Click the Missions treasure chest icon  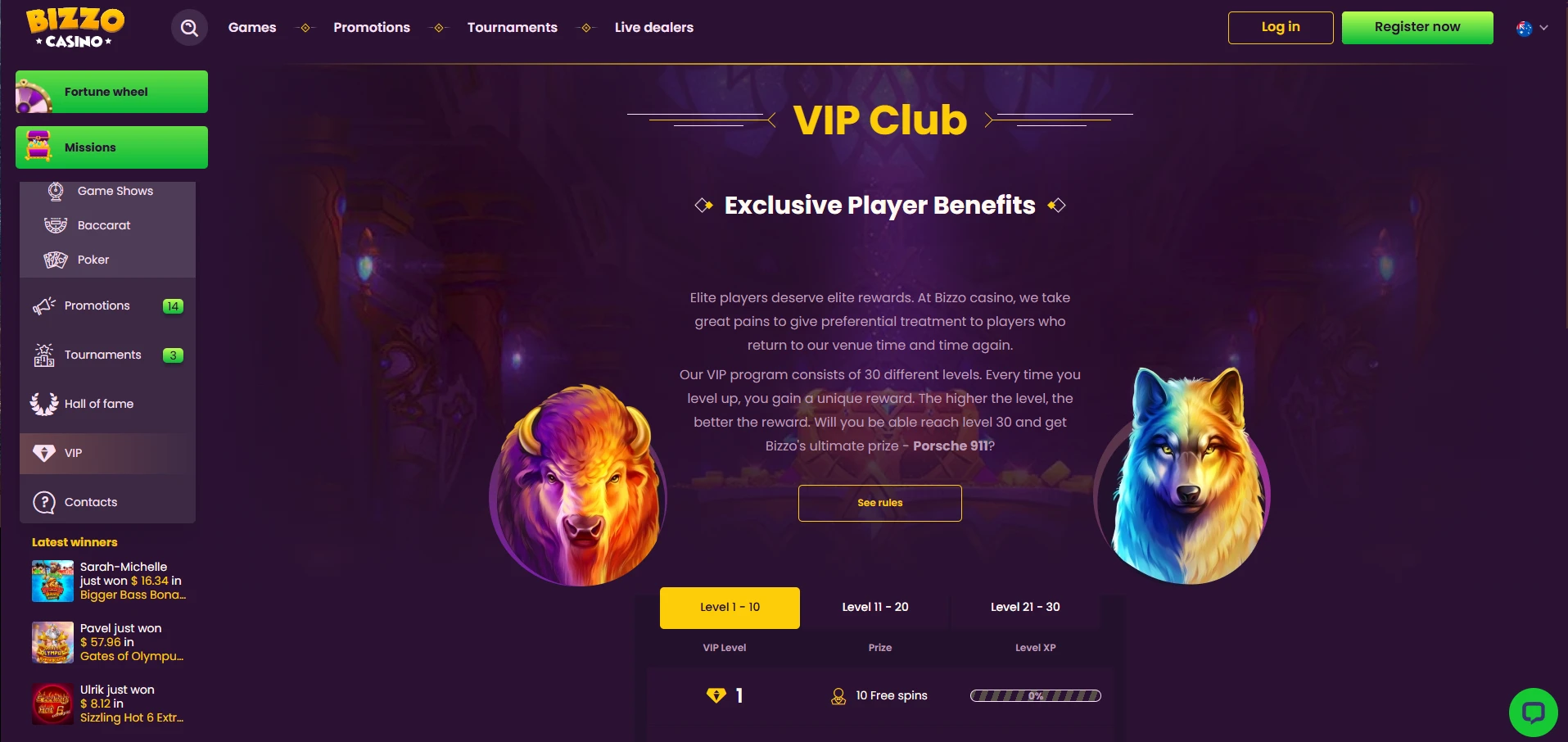tap(38, 146)
